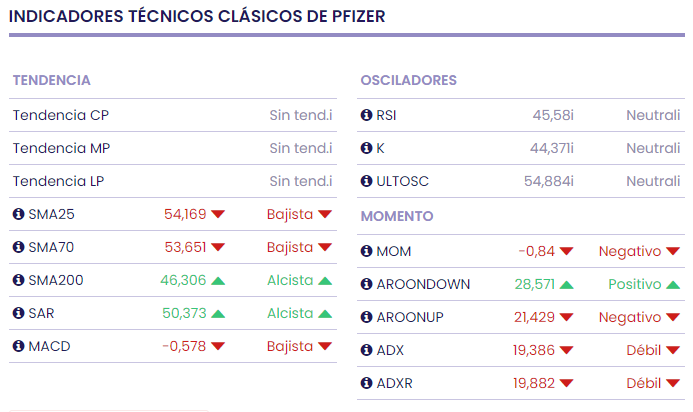Click the info icon beside ADXR

[x=366, y=383]
